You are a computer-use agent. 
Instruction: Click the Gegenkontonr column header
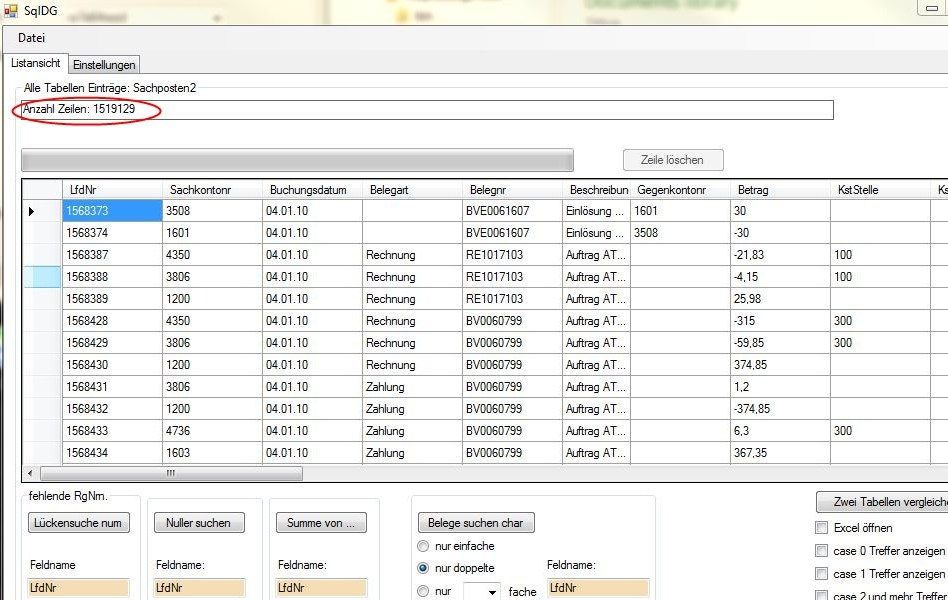point(680,190)
